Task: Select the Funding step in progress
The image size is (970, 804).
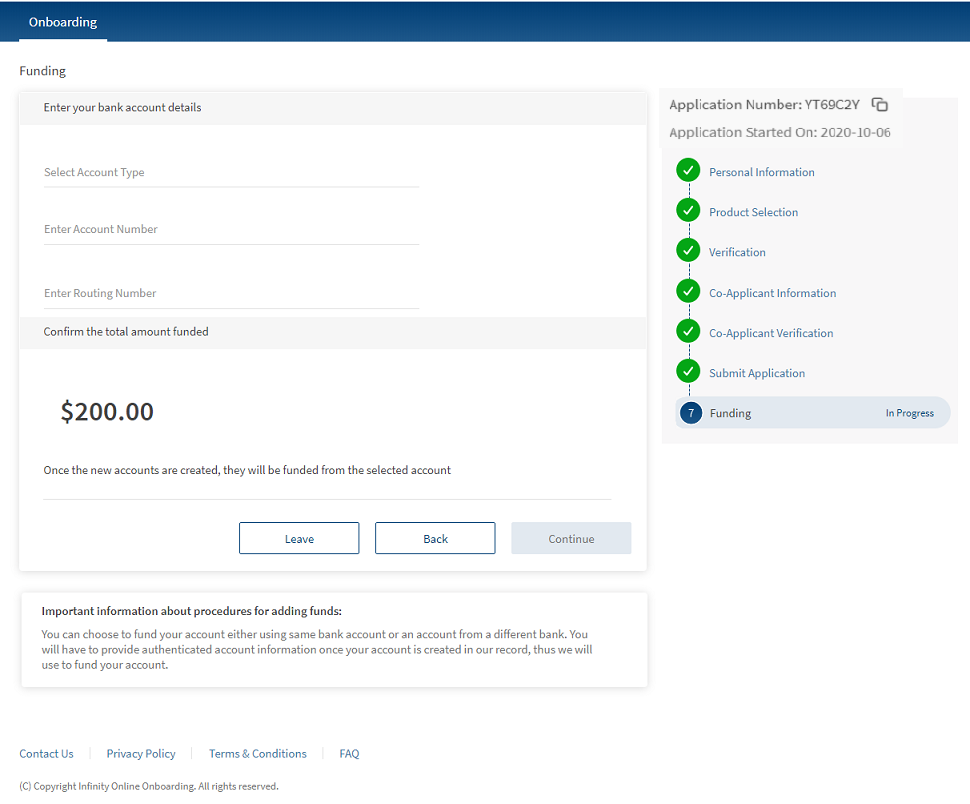Action: (x=812, y=413)
